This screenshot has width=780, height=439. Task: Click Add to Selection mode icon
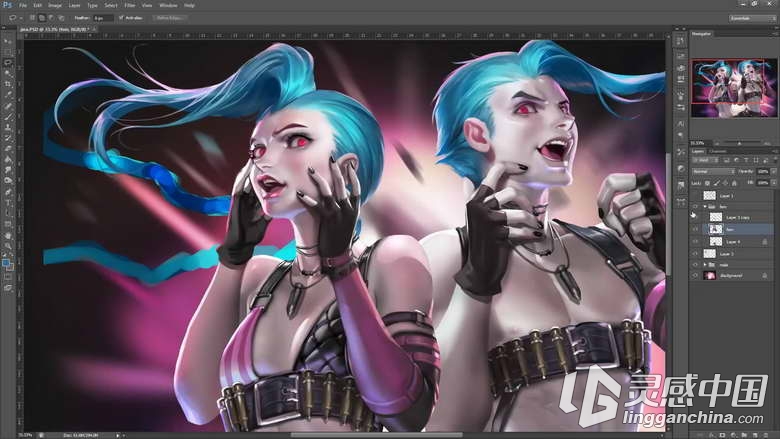42,18
